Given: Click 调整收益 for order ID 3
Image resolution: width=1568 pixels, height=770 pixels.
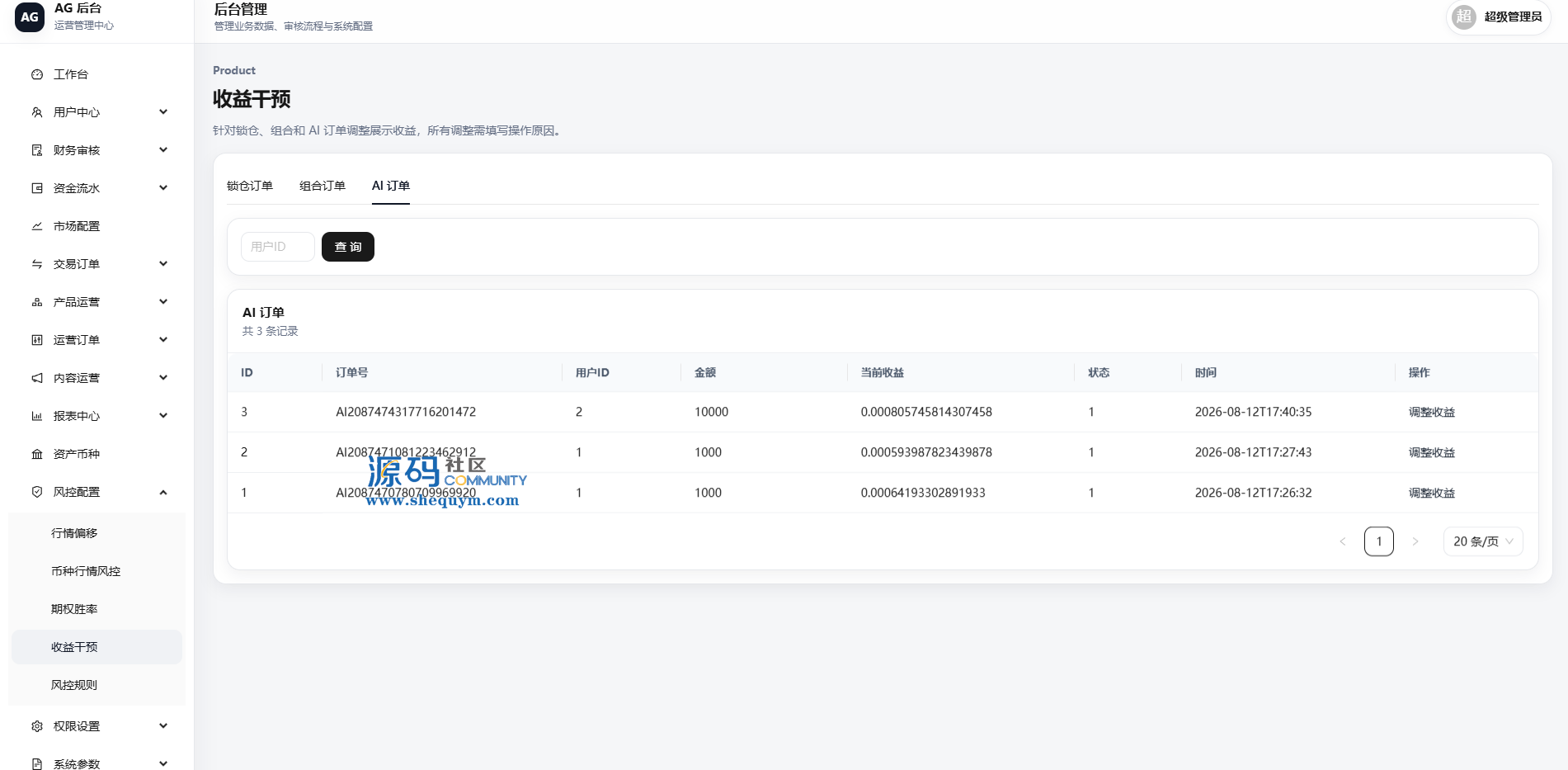Looking at the screenshot, I should click(1432, 412).
